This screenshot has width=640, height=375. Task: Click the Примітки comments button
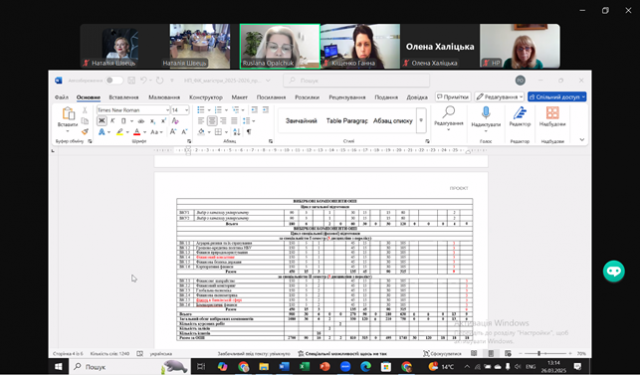[453, 97]
